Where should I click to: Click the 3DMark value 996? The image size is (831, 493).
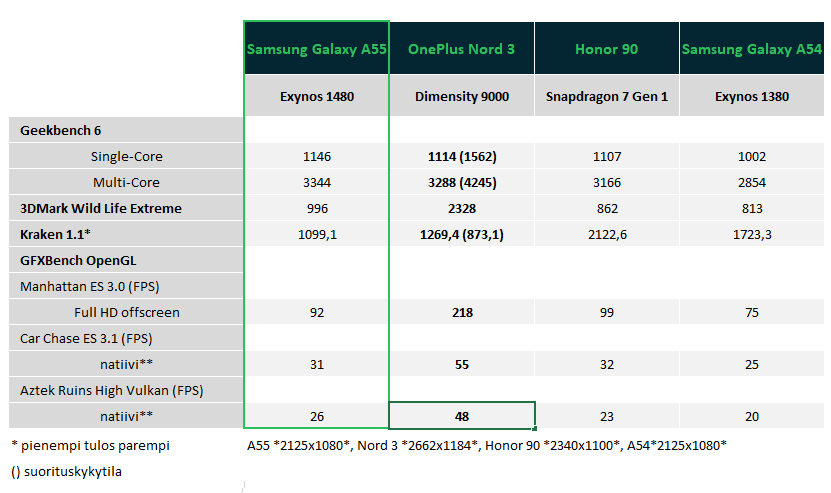tap(316, 208)
